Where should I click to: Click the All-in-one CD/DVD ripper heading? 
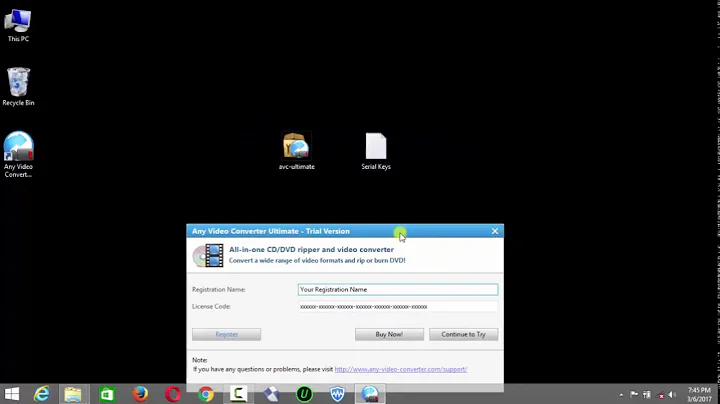[311, 249]
